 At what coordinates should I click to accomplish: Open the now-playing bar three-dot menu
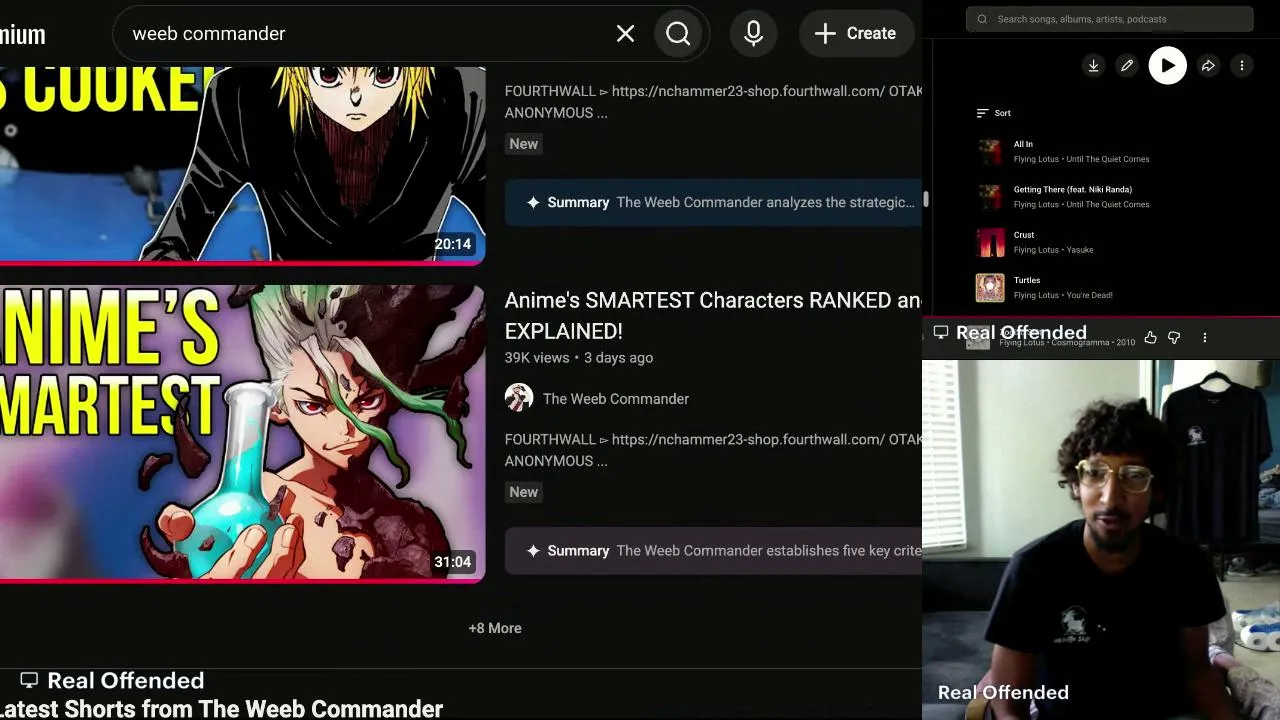(x=1205, y=338)
